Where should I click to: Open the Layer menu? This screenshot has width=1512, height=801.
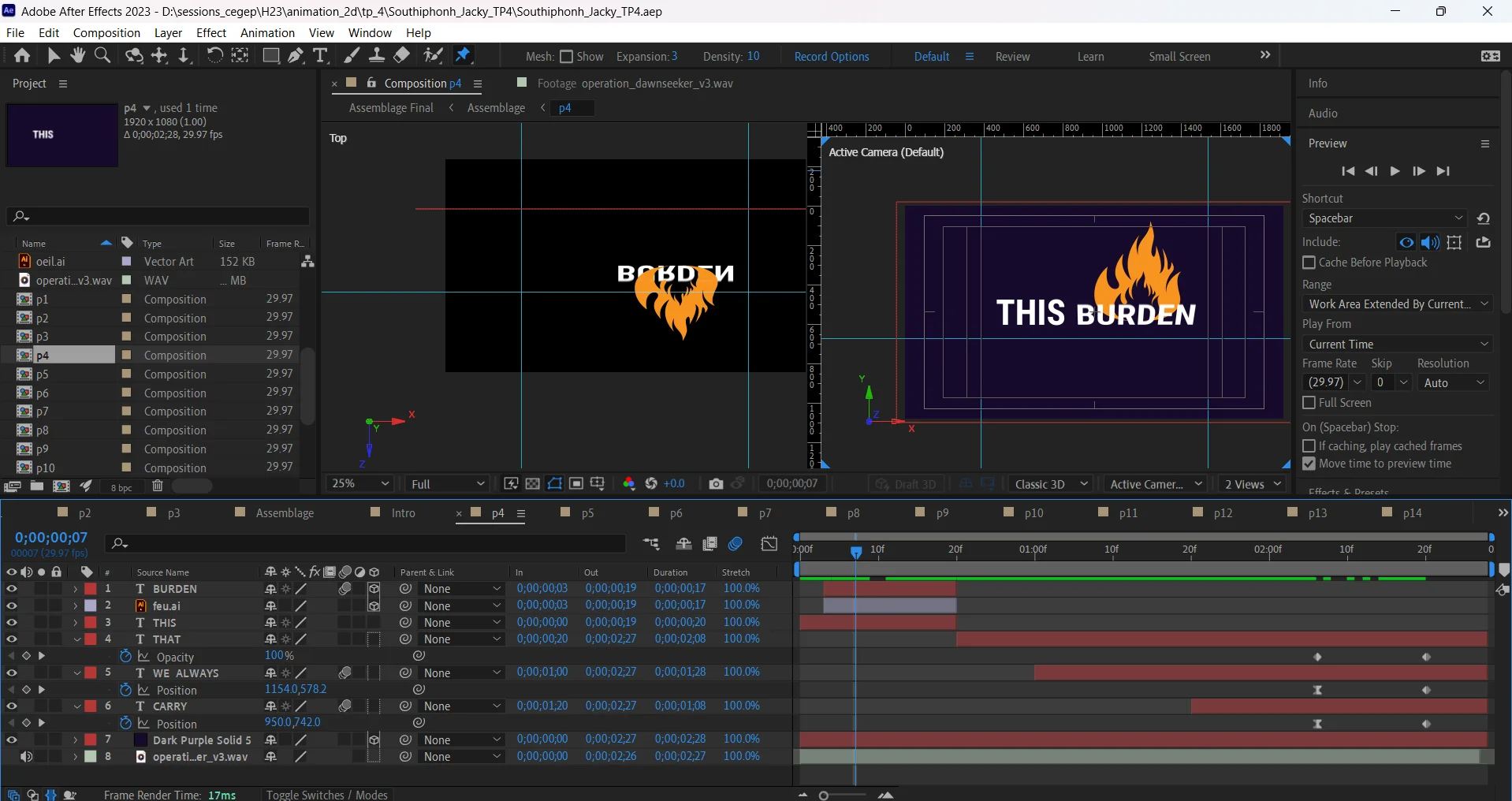pyautogui.click(x=168, y=33)
